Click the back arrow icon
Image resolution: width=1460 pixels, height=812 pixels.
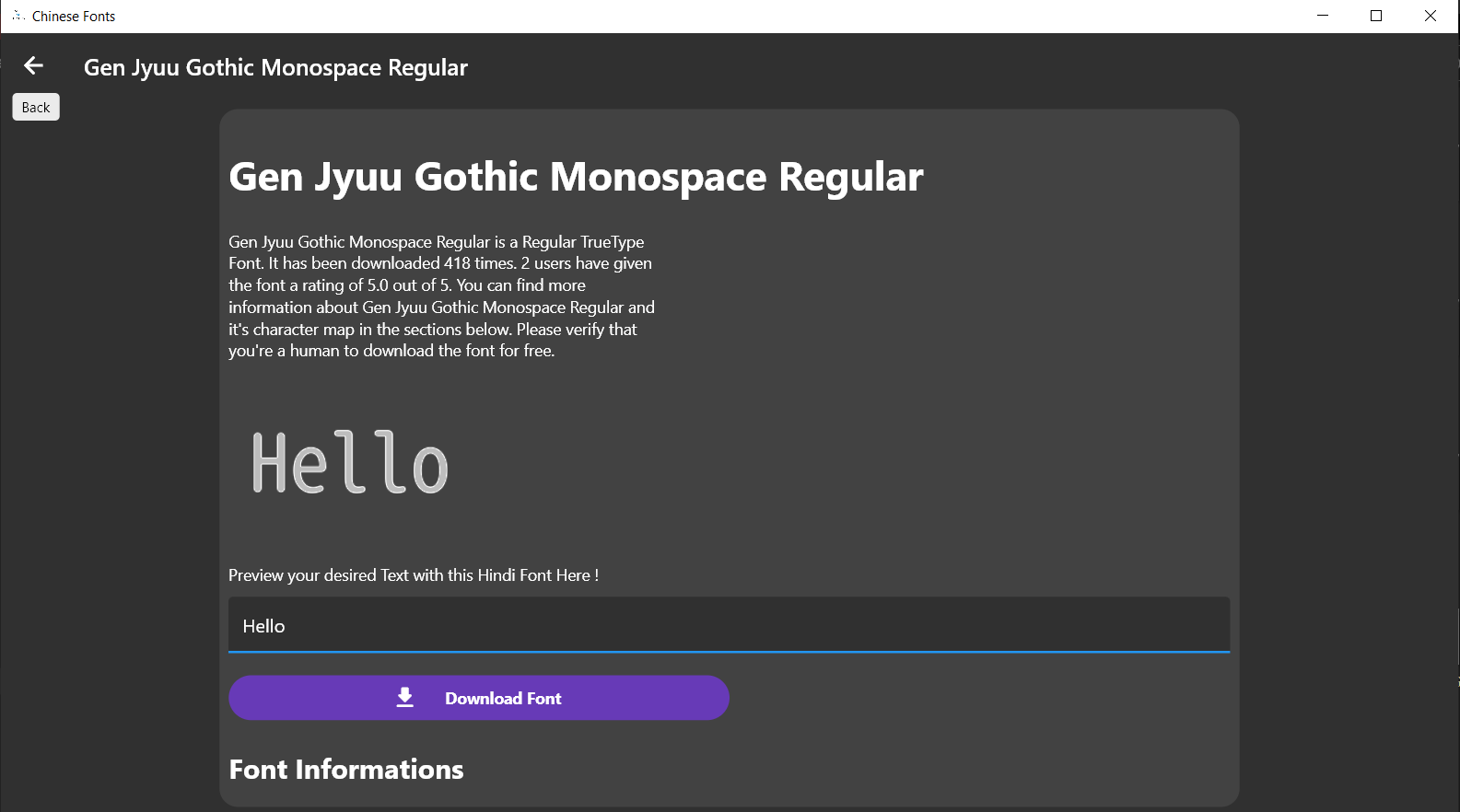click(34, 66)
